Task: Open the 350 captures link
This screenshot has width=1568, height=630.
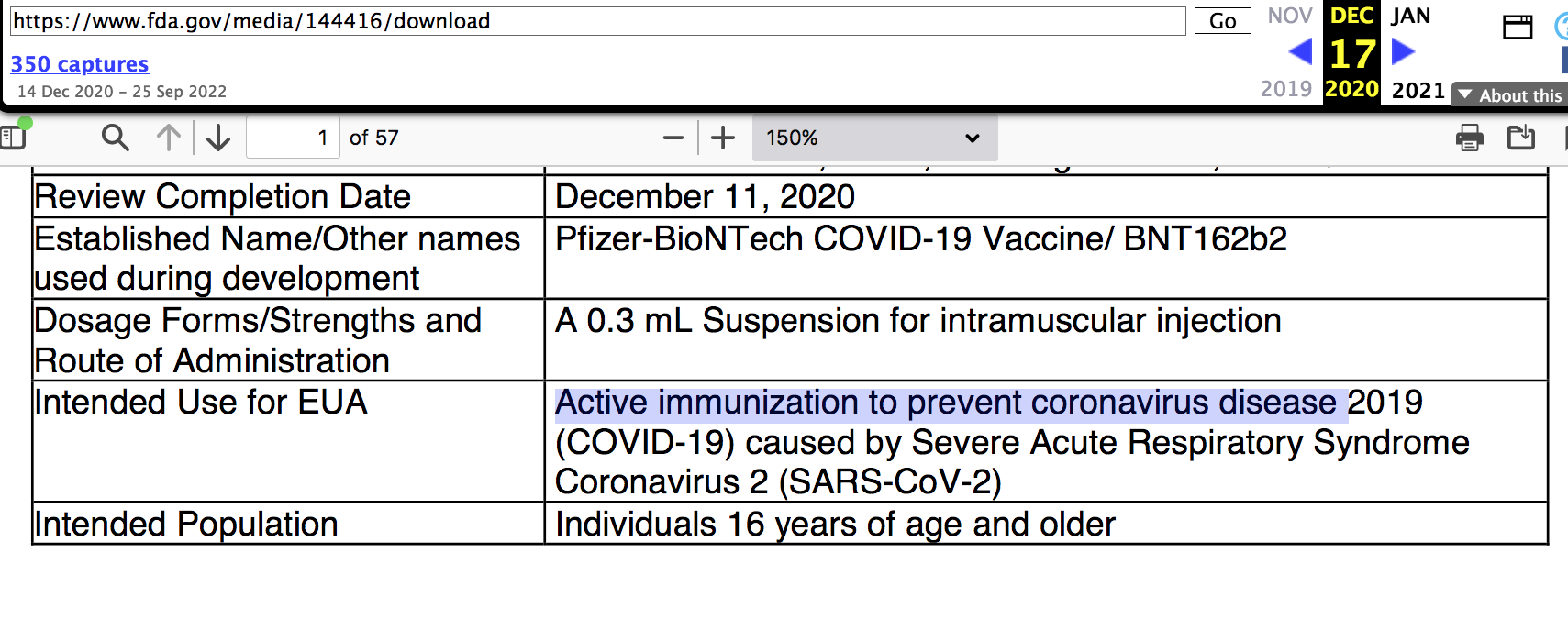Action: [80, 64]
